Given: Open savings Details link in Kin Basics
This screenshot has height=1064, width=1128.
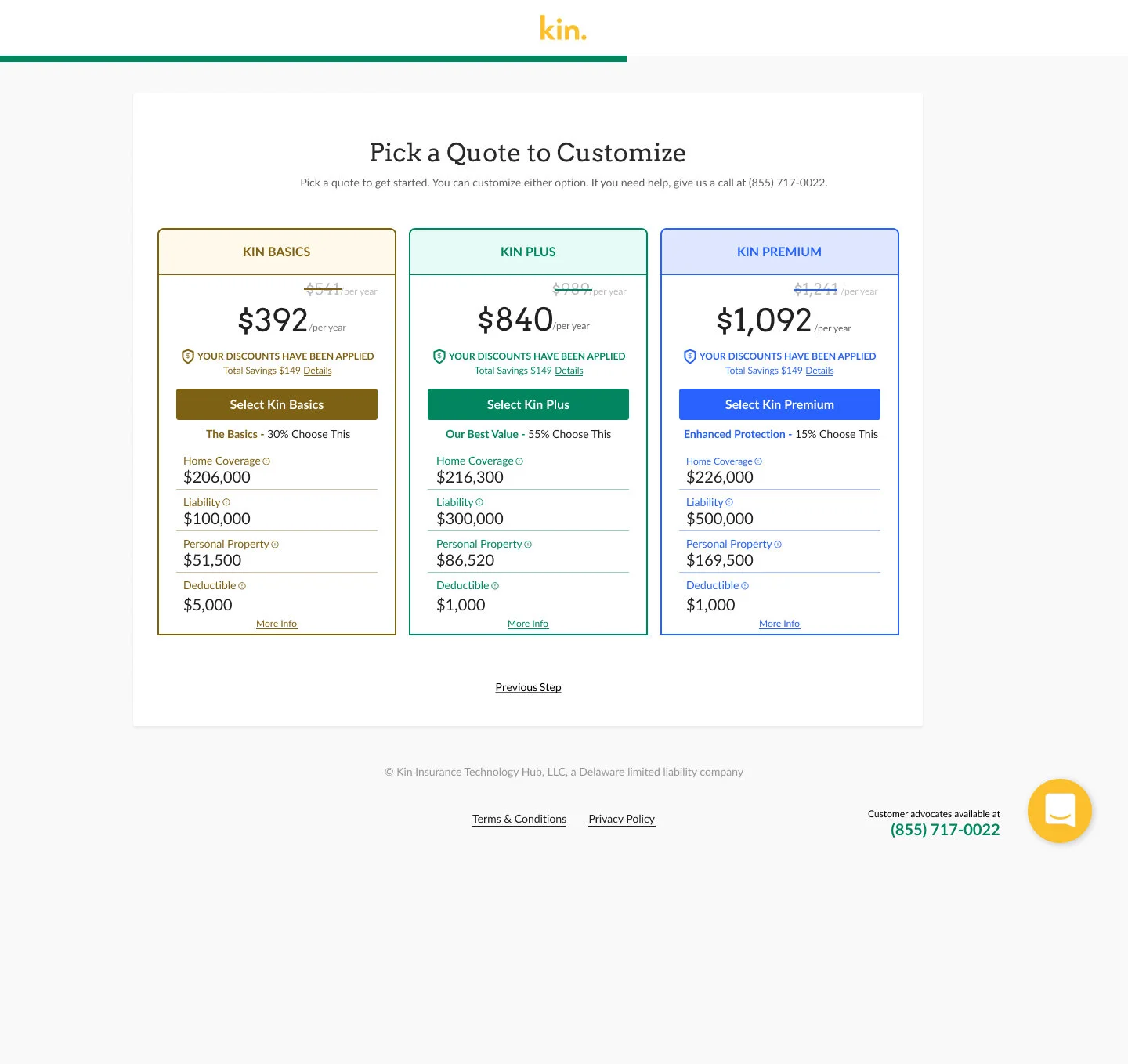Looking at the screenshot, I should [x=317, y=371].
